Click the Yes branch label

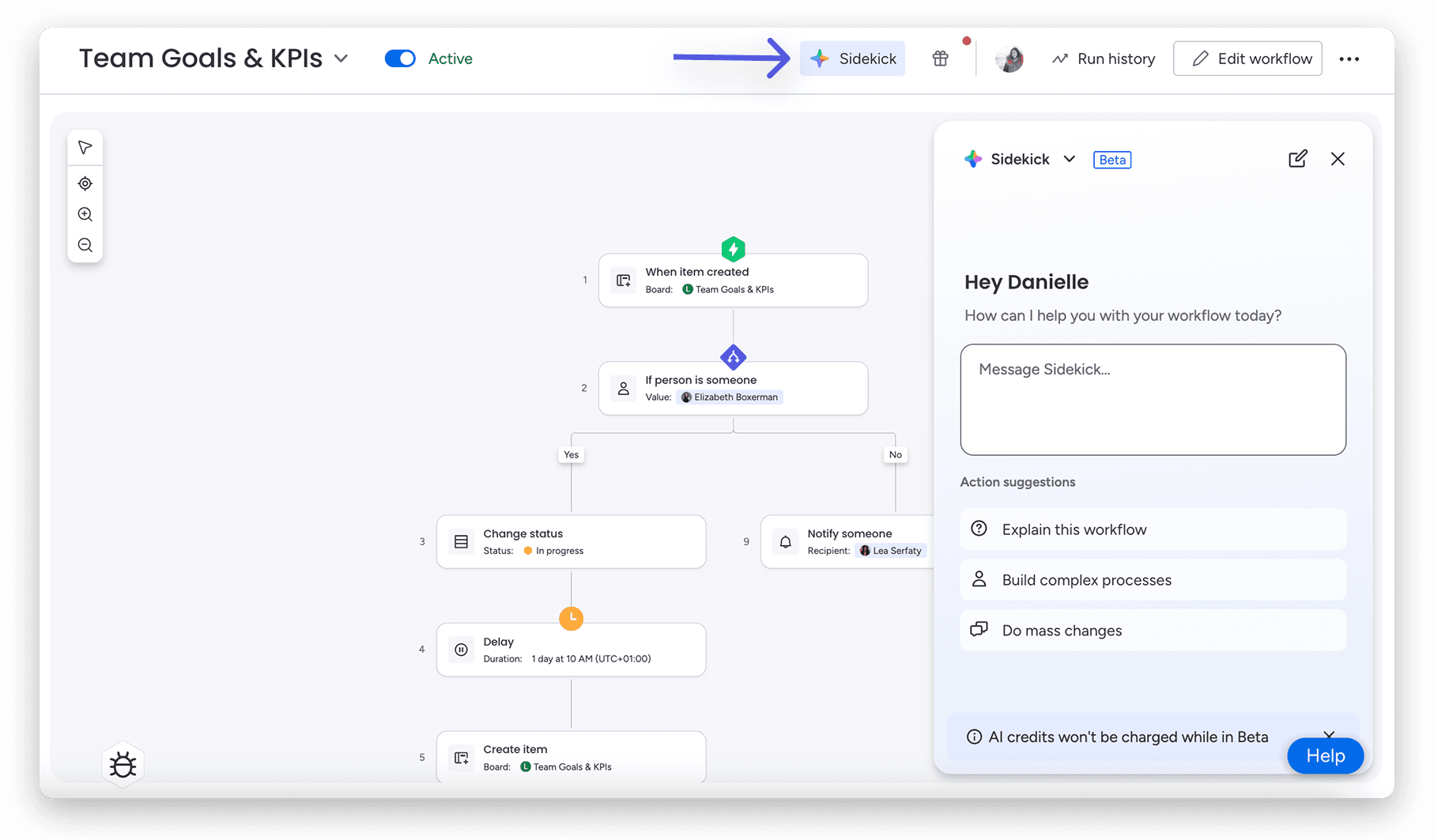[x=571, y=454]
